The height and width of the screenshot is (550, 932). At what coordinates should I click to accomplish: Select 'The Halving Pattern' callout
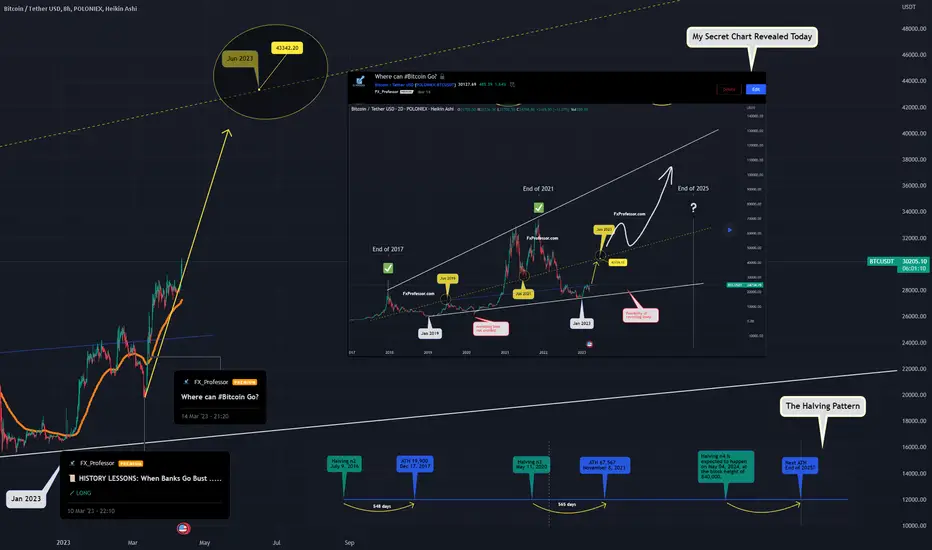(823, 406)
